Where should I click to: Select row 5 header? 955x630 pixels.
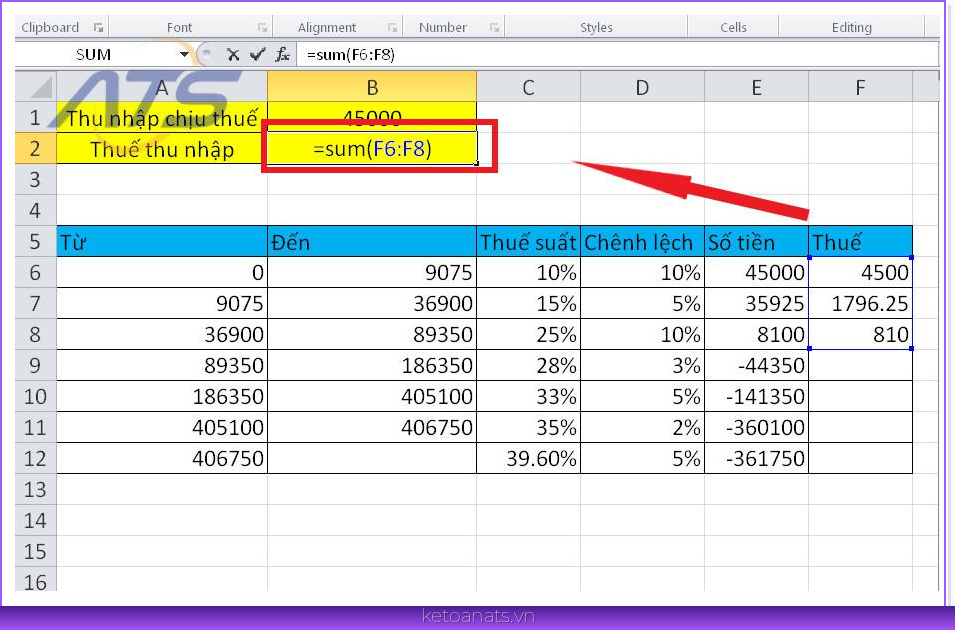[35, 241]
